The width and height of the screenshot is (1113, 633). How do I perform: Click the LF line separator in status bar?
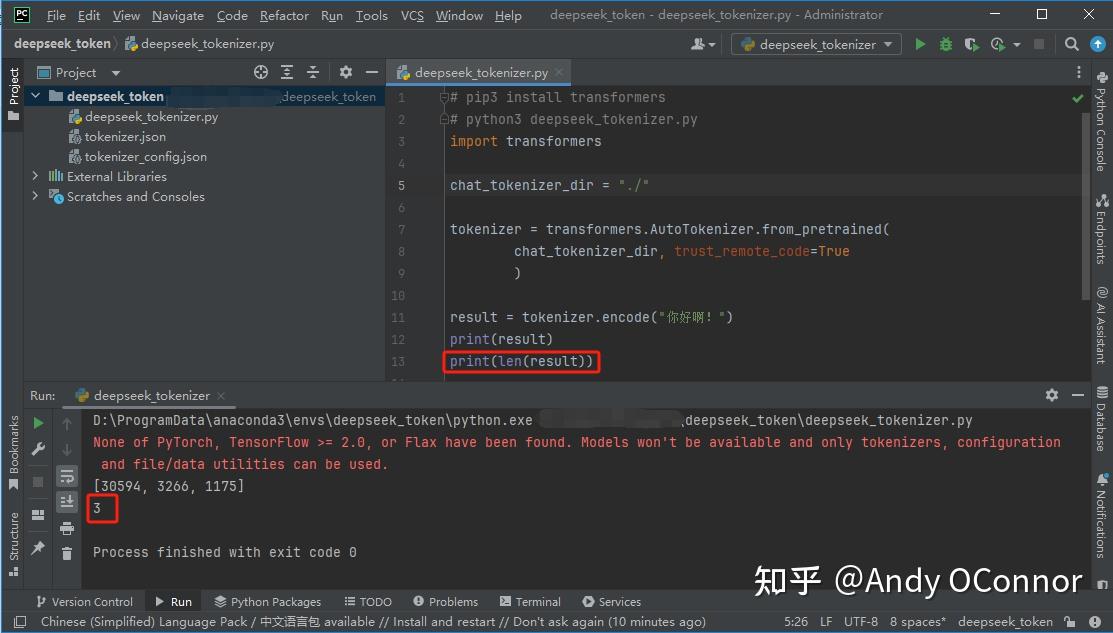(x=826, y=622)
